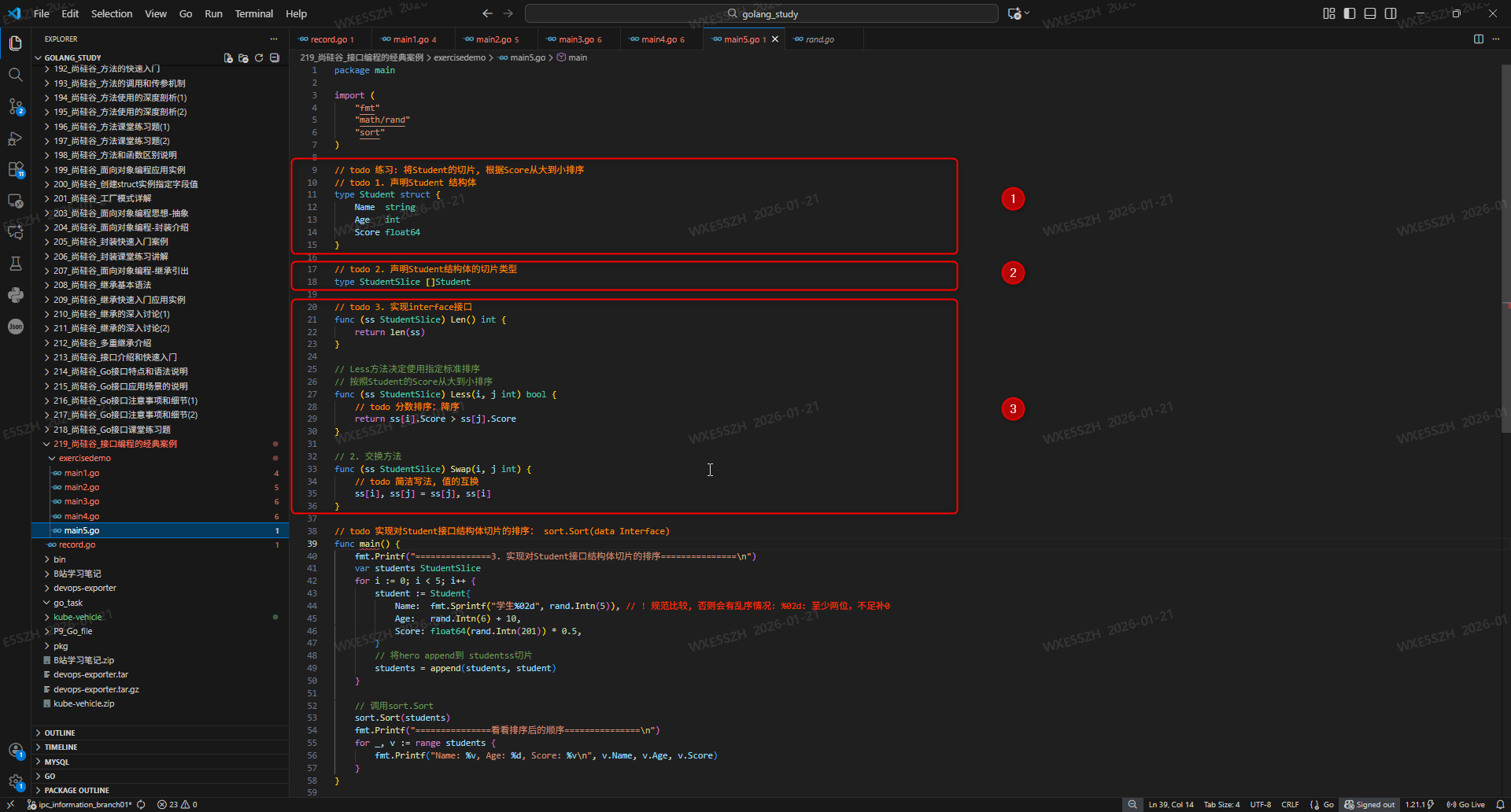The width and height of the screenshot is (1511, 812).
Task: Show errors and warnings count panel
Action: coord(177,804)
